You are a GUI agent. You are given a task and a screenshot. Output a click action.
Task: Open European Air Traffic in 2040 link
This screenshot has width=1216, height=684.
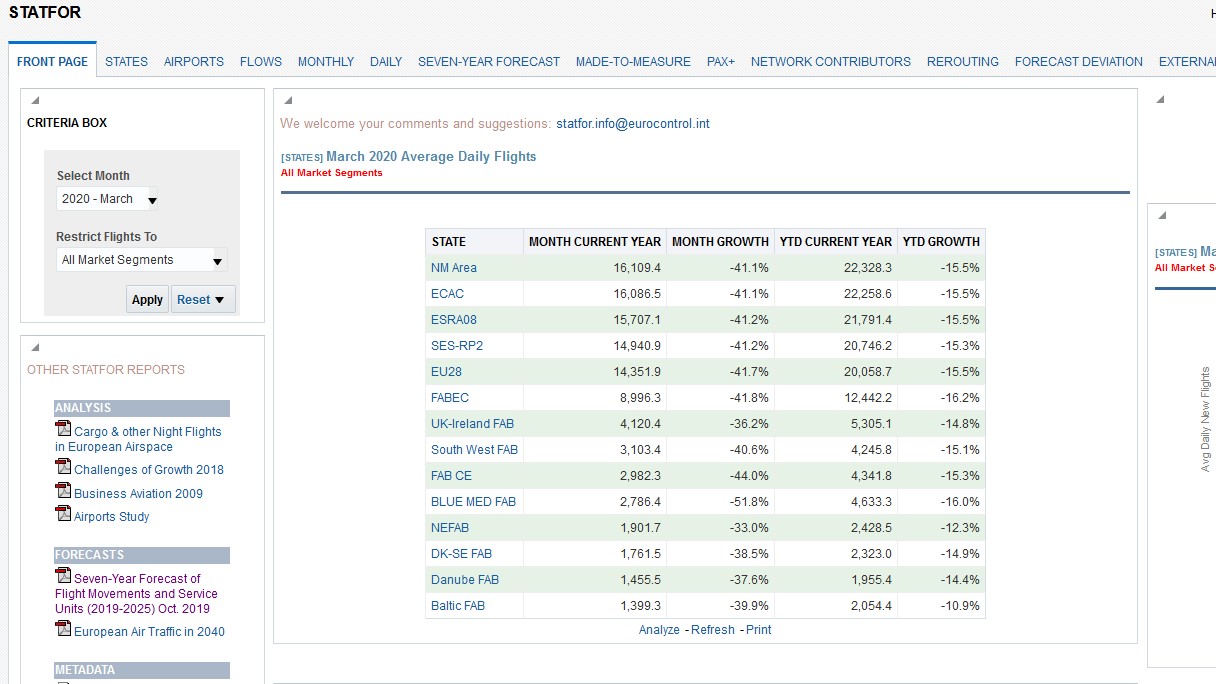[x=149, y=631]
